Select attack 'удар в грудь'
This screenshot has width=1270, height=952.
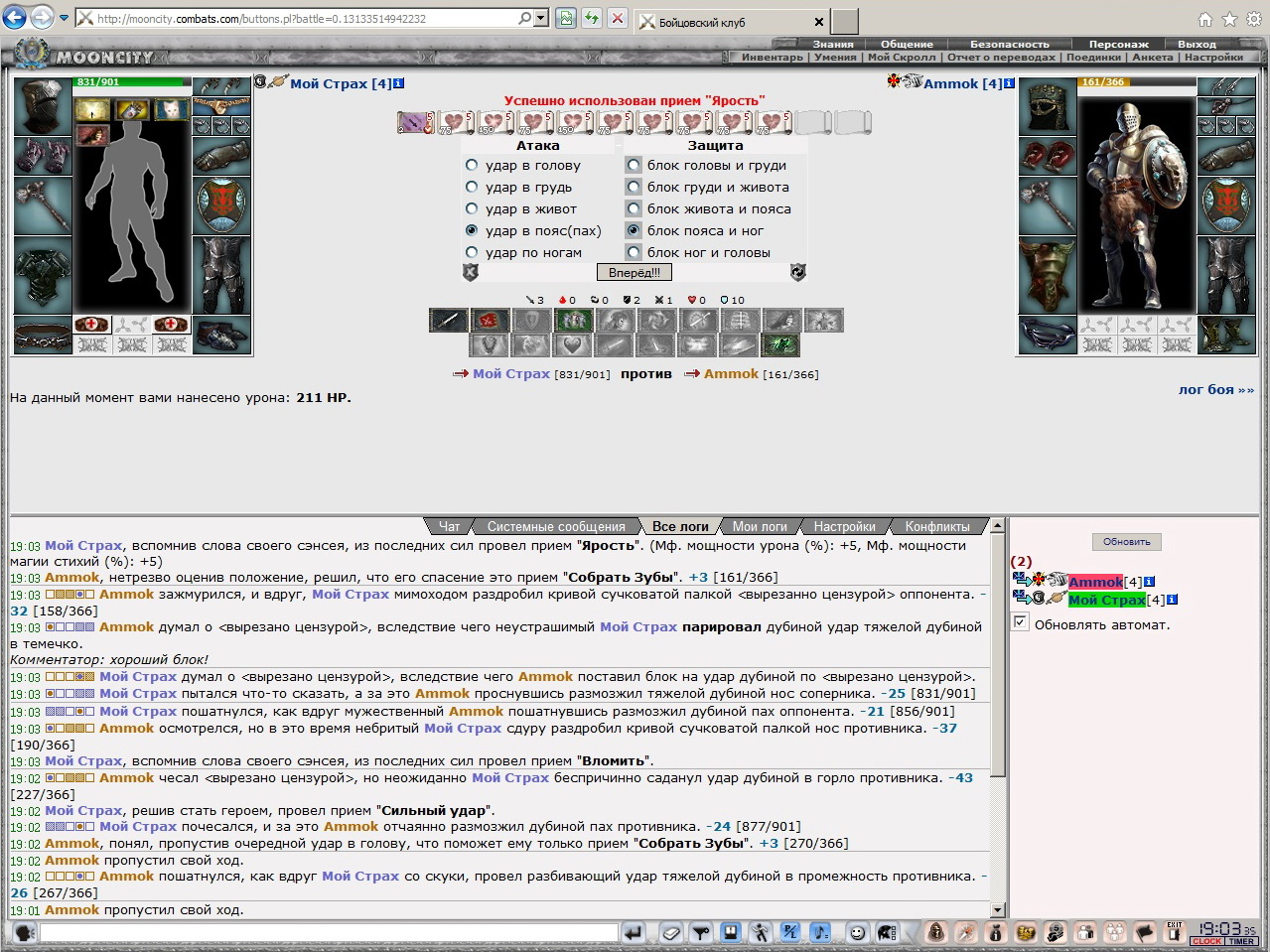coord(472,187)
